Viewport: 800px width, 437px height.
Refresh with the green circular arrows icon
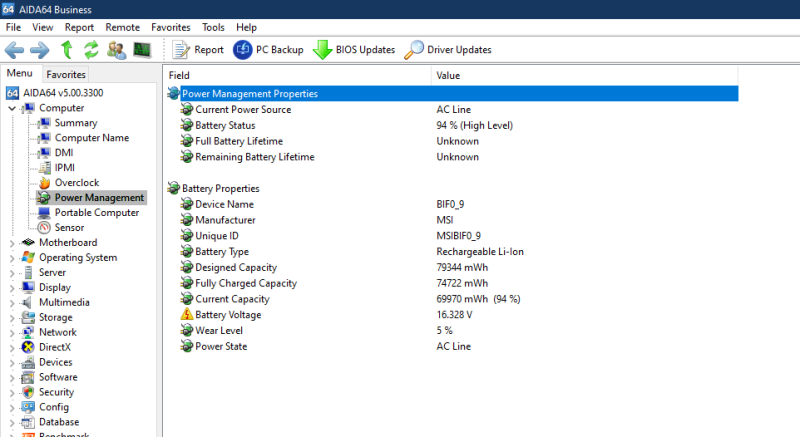click(91, 50)
